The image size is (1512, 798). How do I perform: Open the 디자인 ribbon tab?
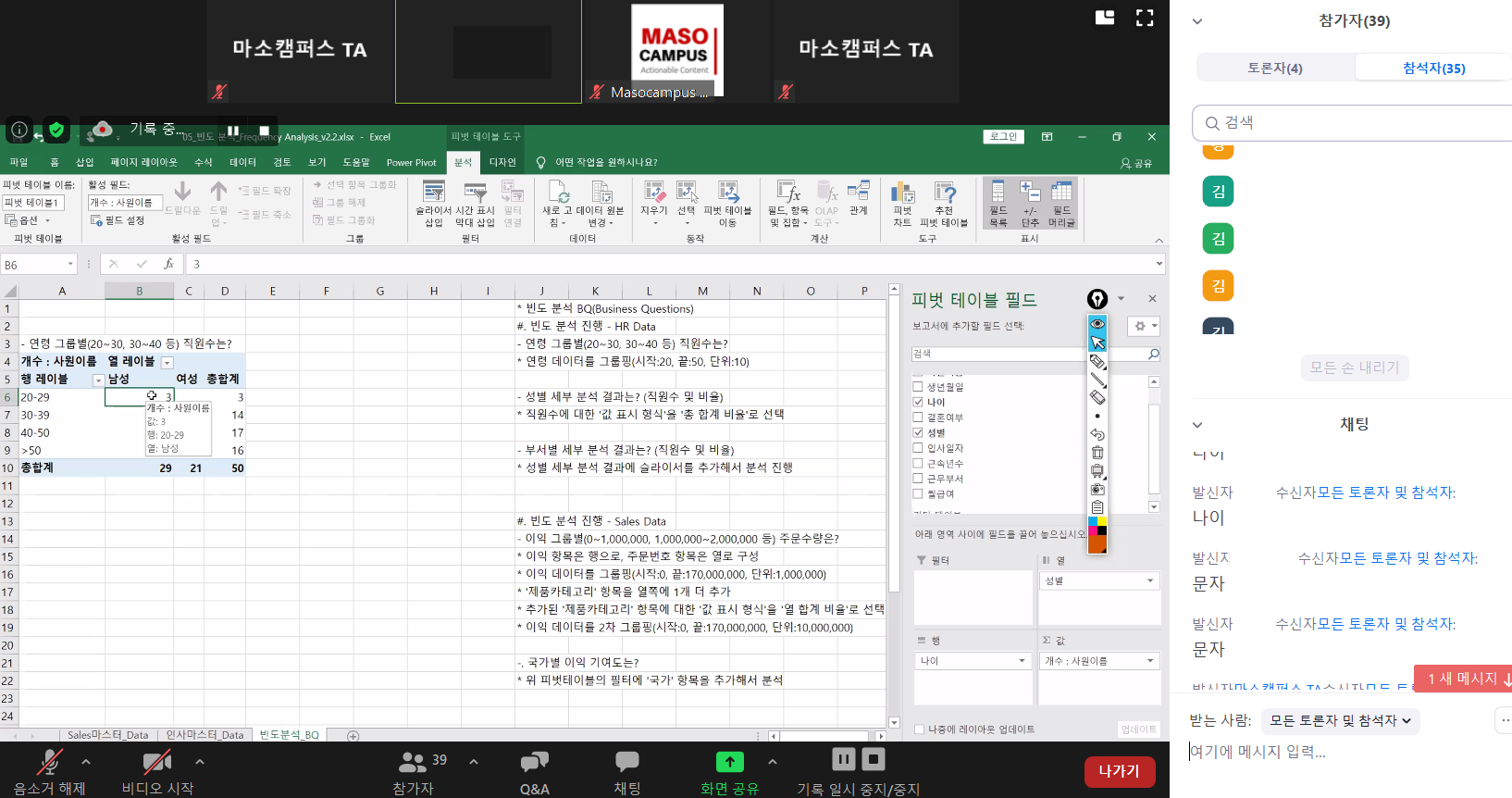point(502,162)
